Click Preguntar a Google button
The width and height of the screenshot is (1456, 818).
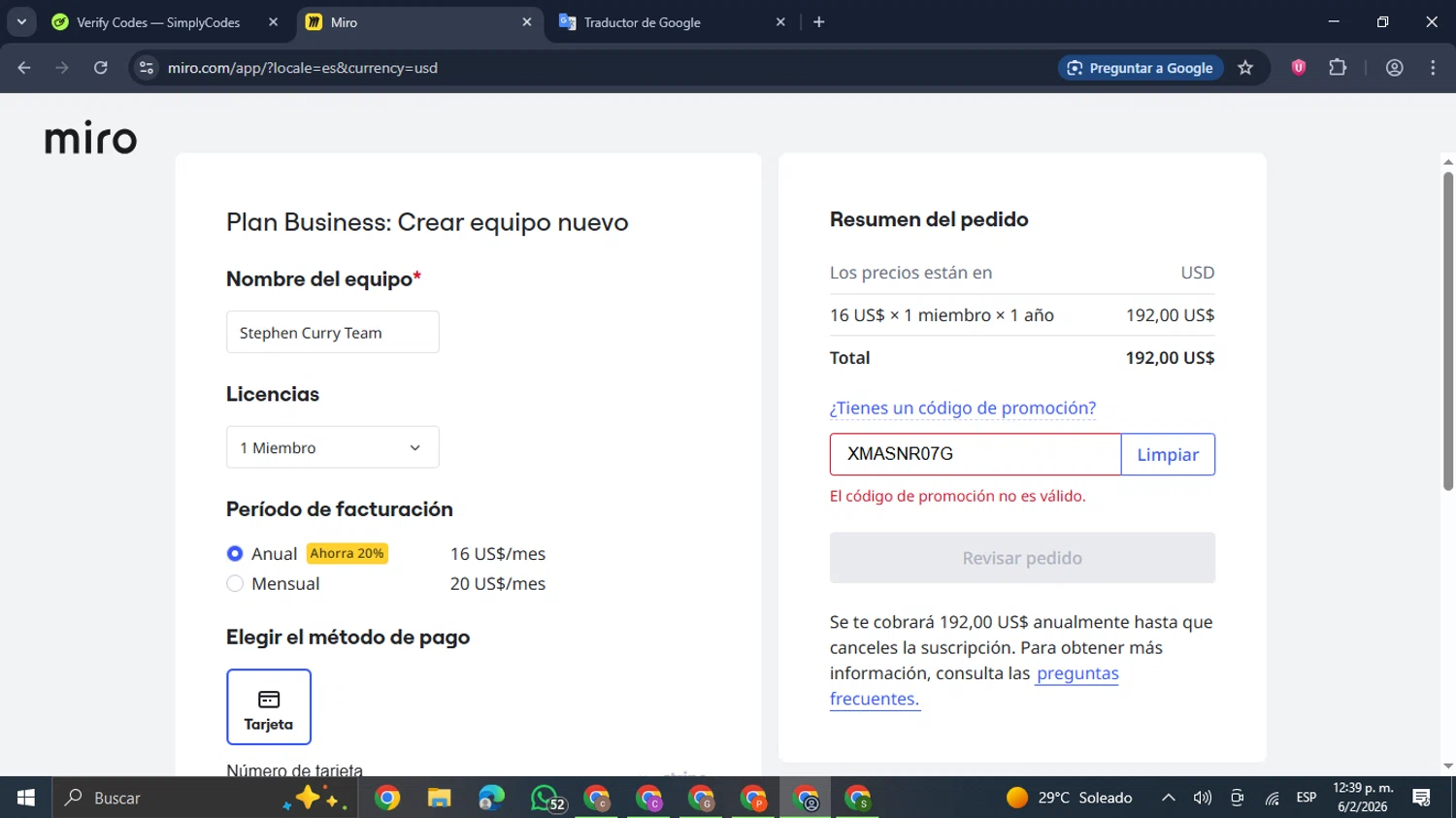coord(1141,68)
